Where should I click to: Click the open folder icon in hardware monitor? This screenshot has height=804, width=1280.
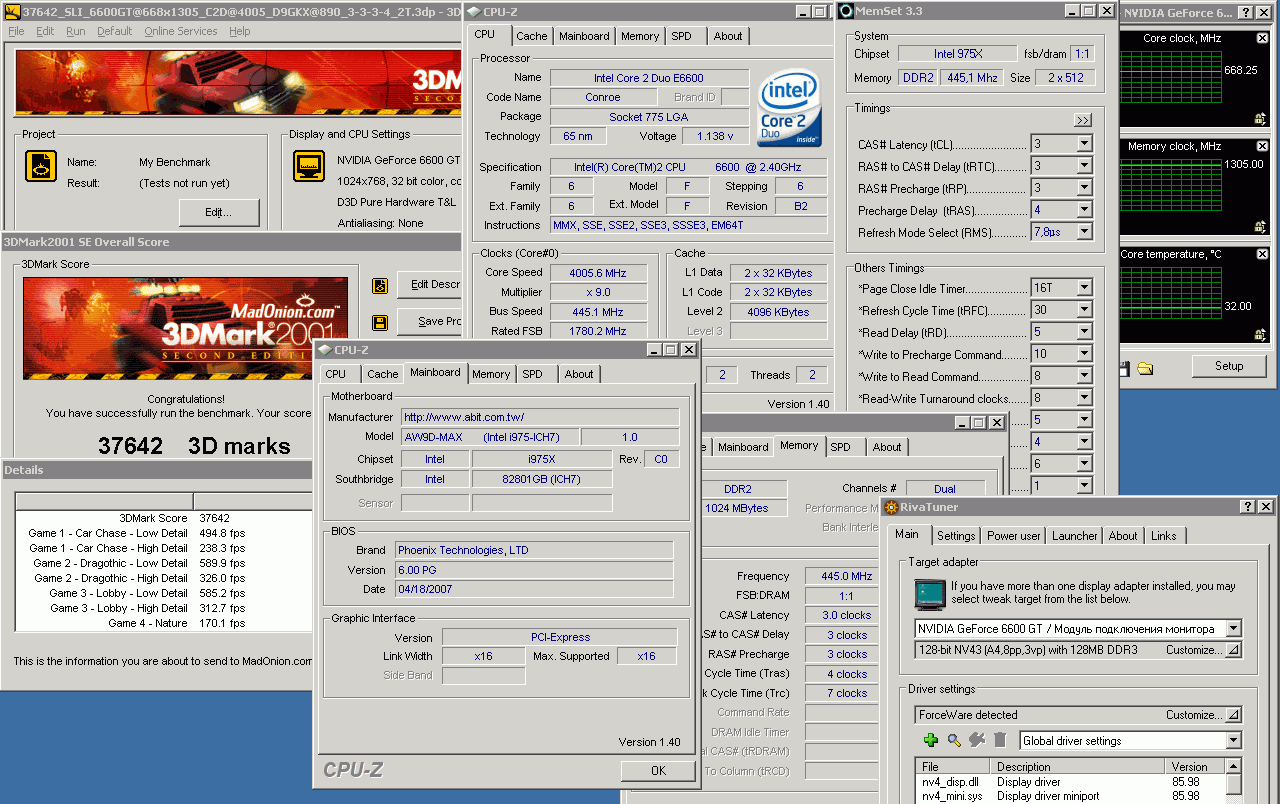coord(1145,368)
